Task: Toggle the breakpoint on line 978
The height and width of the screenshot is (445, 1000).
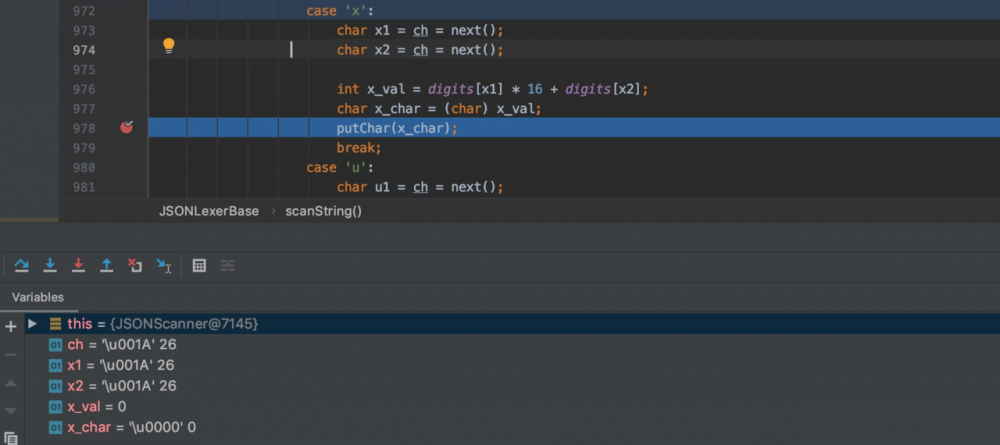Action: [126, 127]
